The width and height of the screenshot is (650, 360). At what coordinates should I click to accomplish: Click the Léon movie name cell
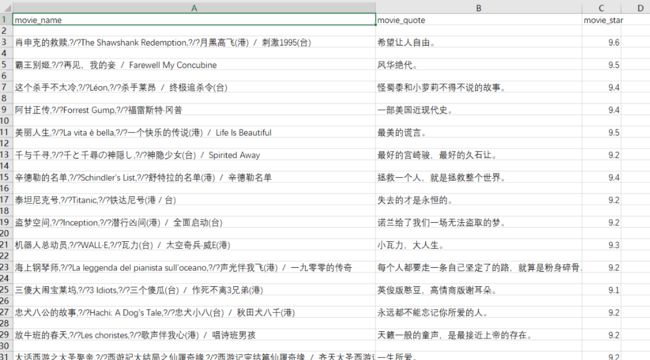[194, 87]
